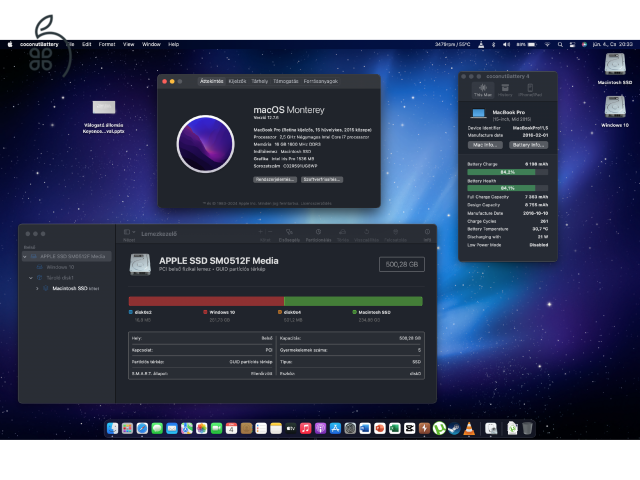The height and width of the screenshot is (480, 640).
Task: Click the Bluetooth menu bar icon
Action: coord(493,44)
